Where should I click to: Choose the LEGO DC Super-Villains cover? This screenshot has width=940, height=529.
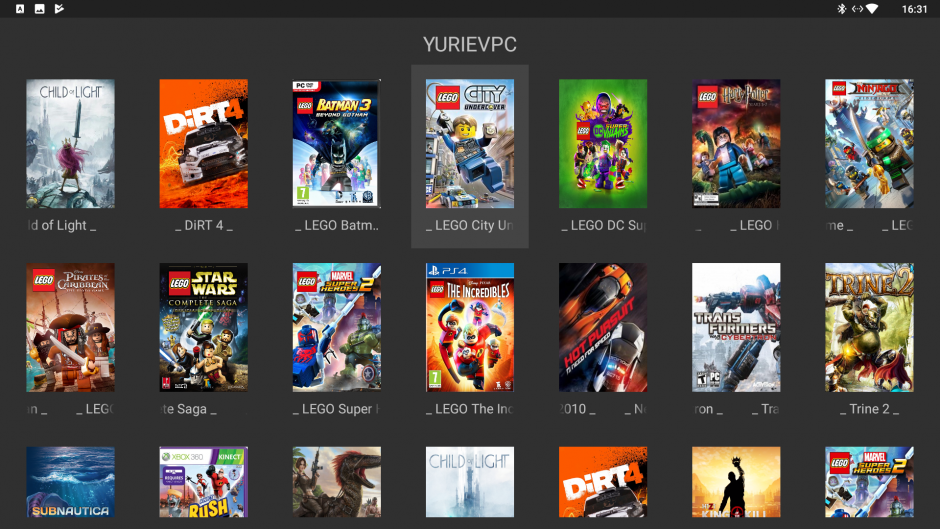(x=602, y=144)
